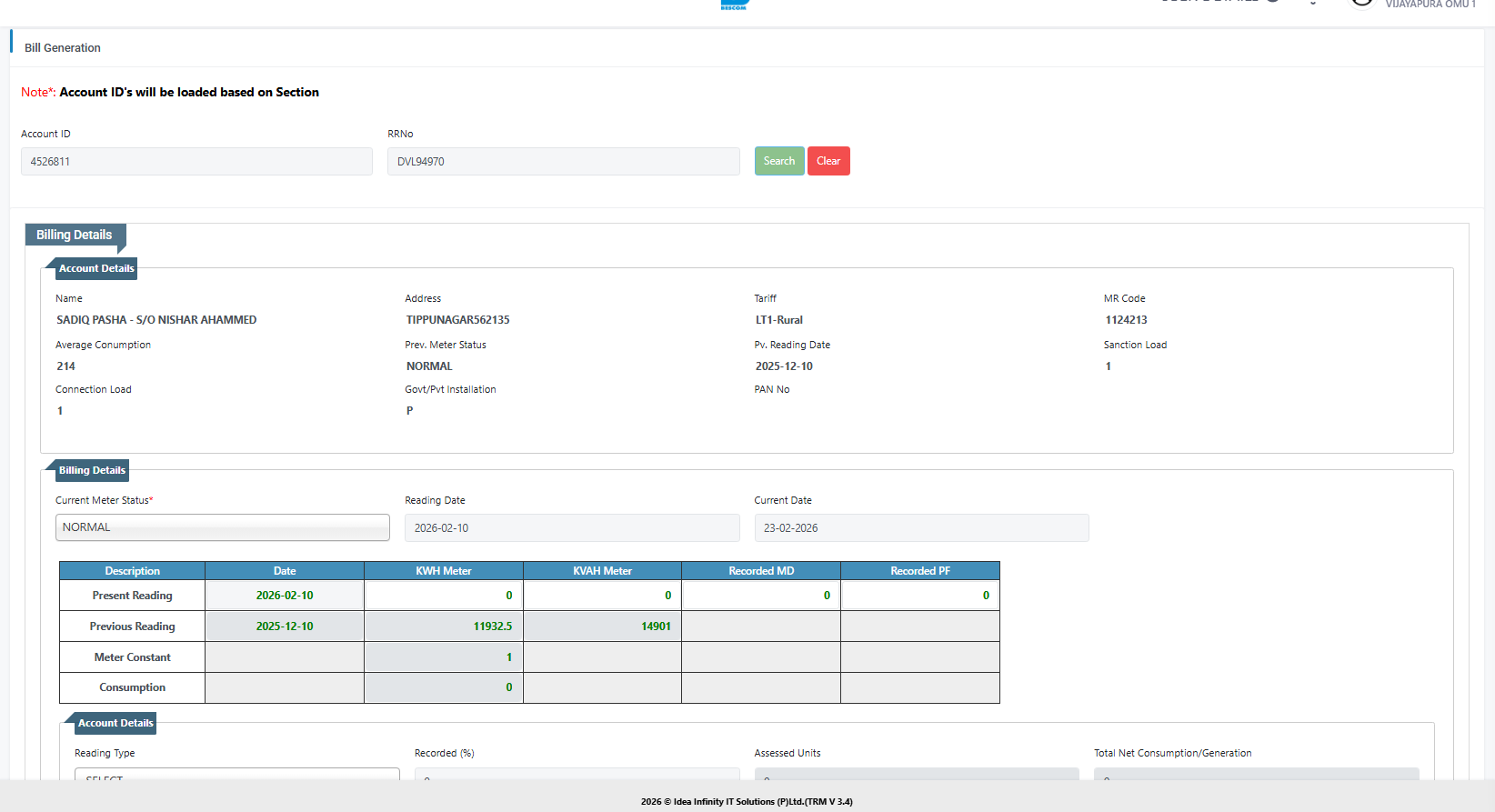Click Previous Reading KWH value 11932.5
Viewport: 1495px width, 812px height.
pyautogui.click(x=444, y=627)
